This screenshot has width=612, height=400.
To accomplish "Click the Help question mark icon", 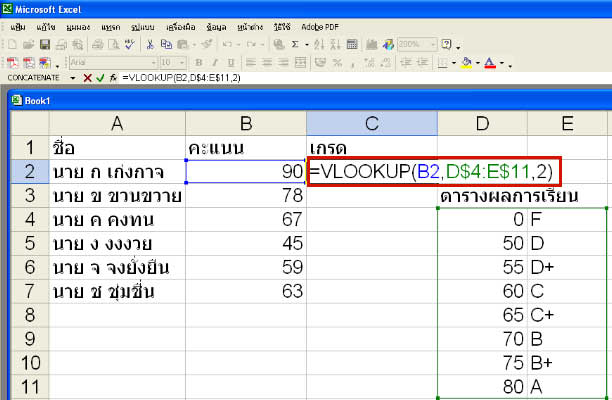I will 445,45.
